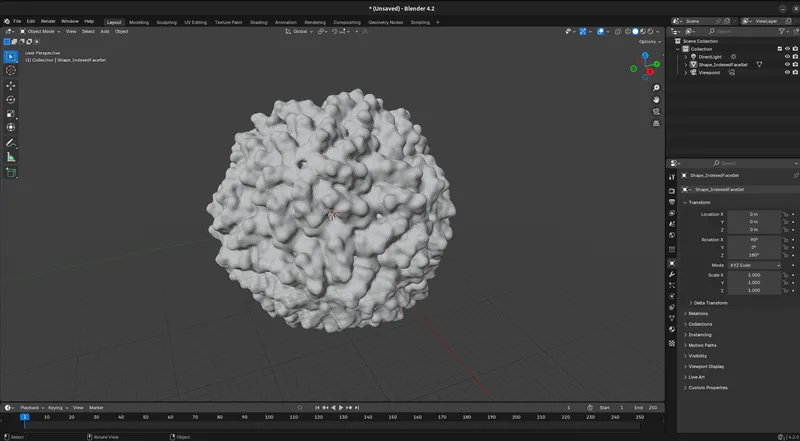Toggle Collection exclude checkbox in outliner
This screenshot has width=800, height=441.
(780, 49)
